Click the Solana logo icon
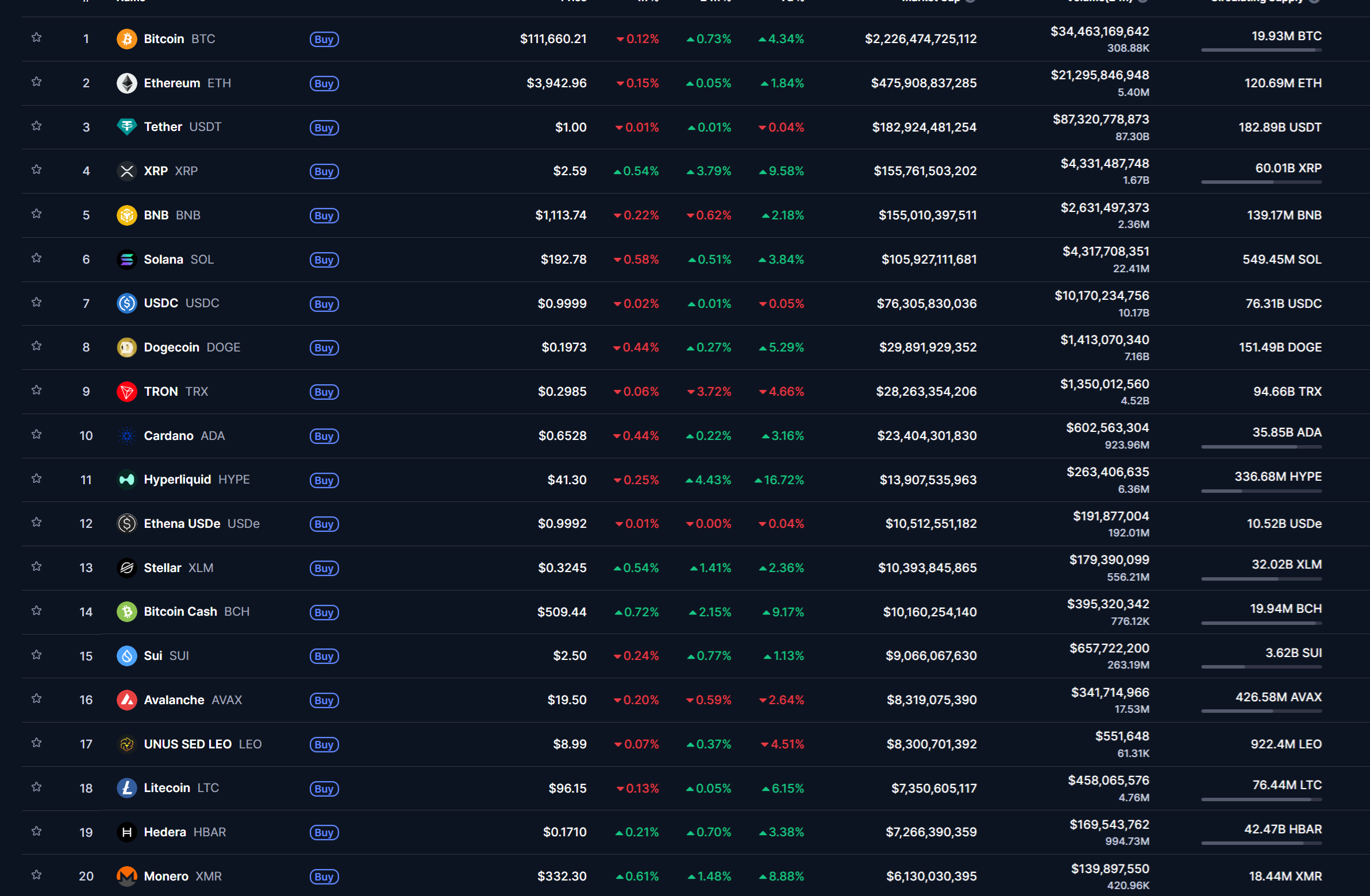This screenshot has width=1370, height=896. [126, 260]
